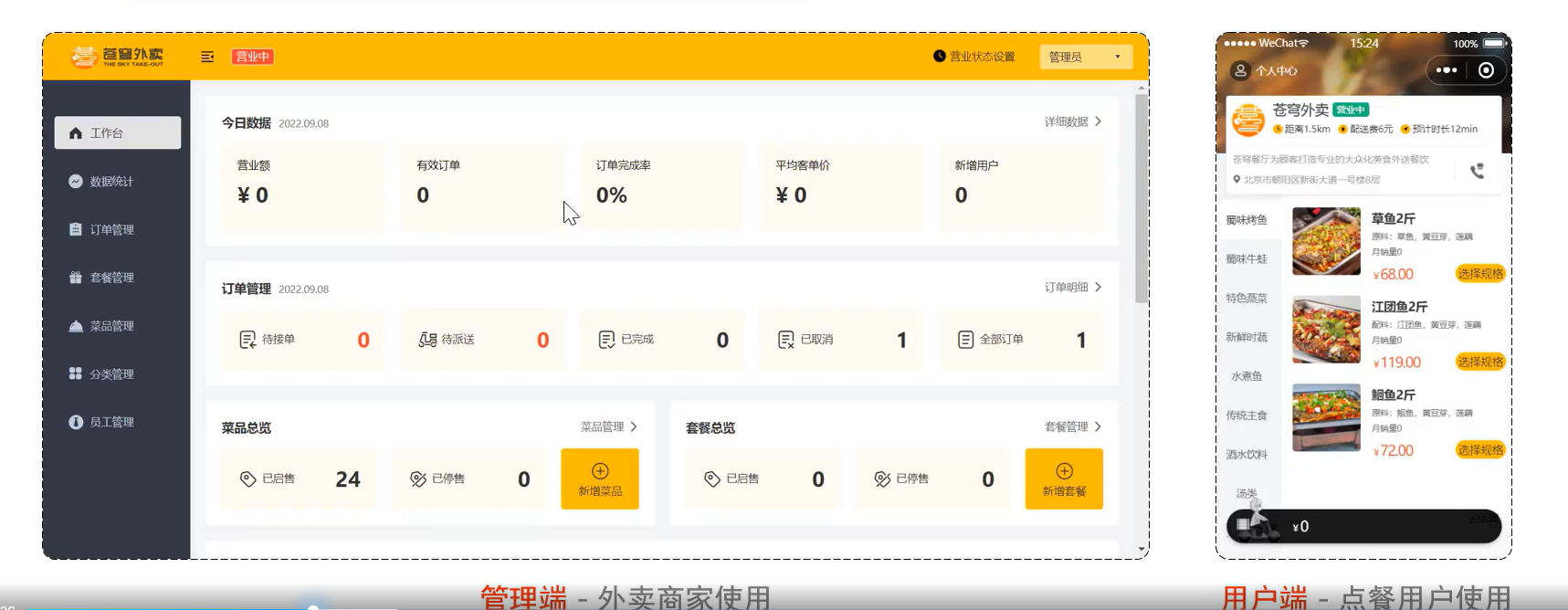Click the 待派送 delivery icon
Image resolution: width=1568 pixels, height=610 pixels.
(x=427, y=340)
